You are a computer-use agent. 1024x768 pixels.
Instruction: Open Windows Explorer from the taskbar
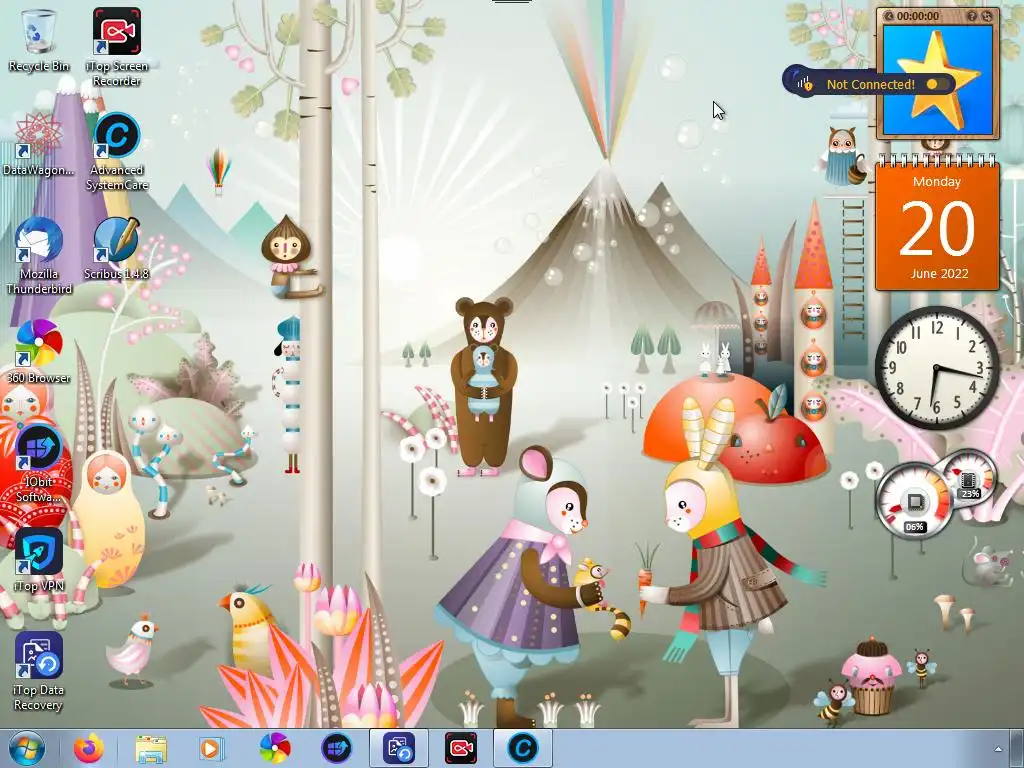point(150,748)
